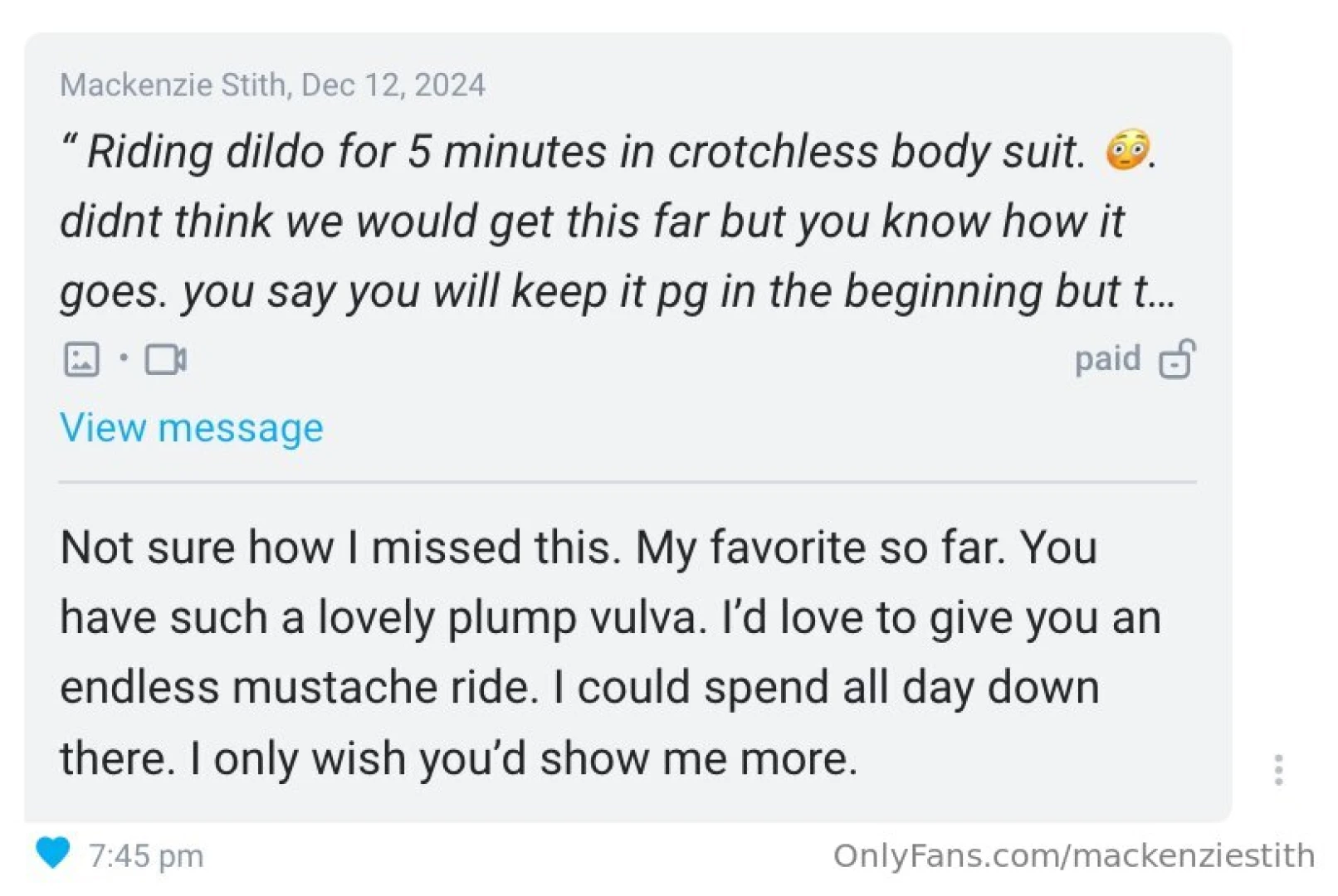1338x896 pixels.
Task: Open the three-dot message options menu
Action: [x=1278, y=770]
